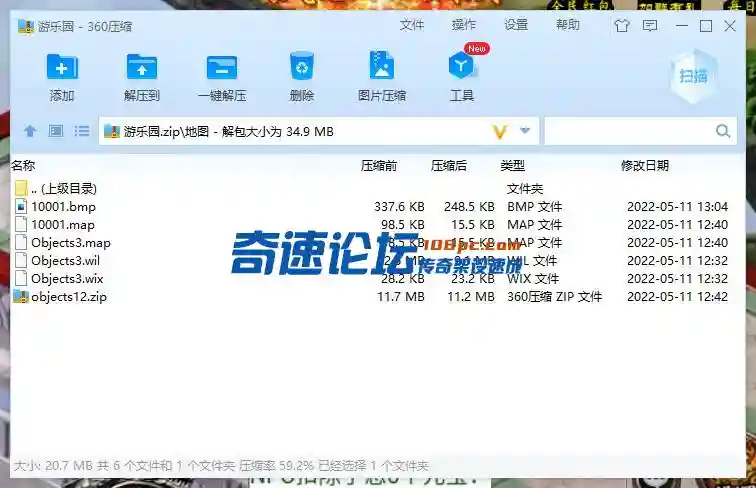Viewport: 756px width, 488px height.
Task: Sort by the 类型 column header
Action: pos(513,166)
